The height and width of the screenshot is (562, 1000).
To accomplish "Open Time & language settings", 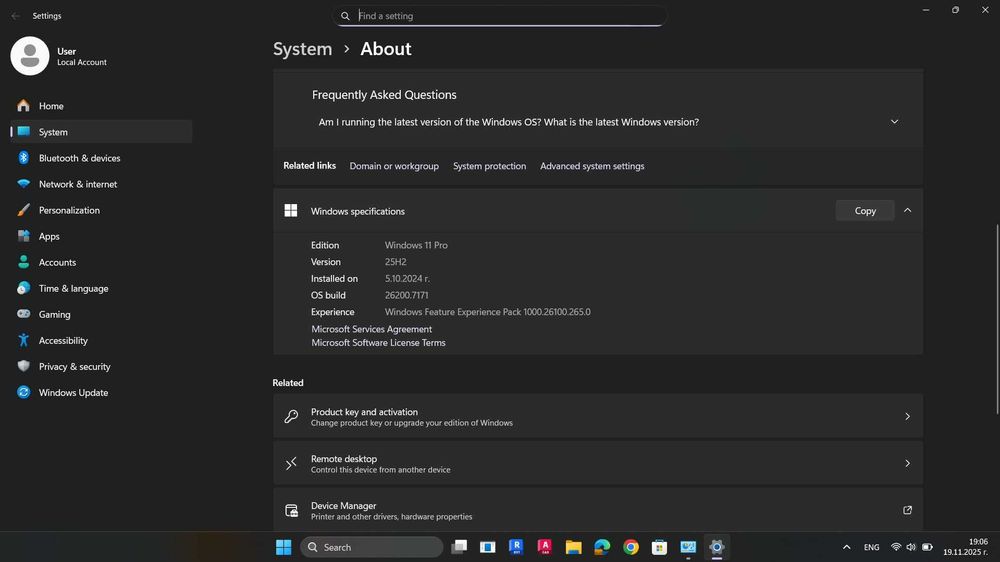I will pyautogui.click(x=101, y=288).
